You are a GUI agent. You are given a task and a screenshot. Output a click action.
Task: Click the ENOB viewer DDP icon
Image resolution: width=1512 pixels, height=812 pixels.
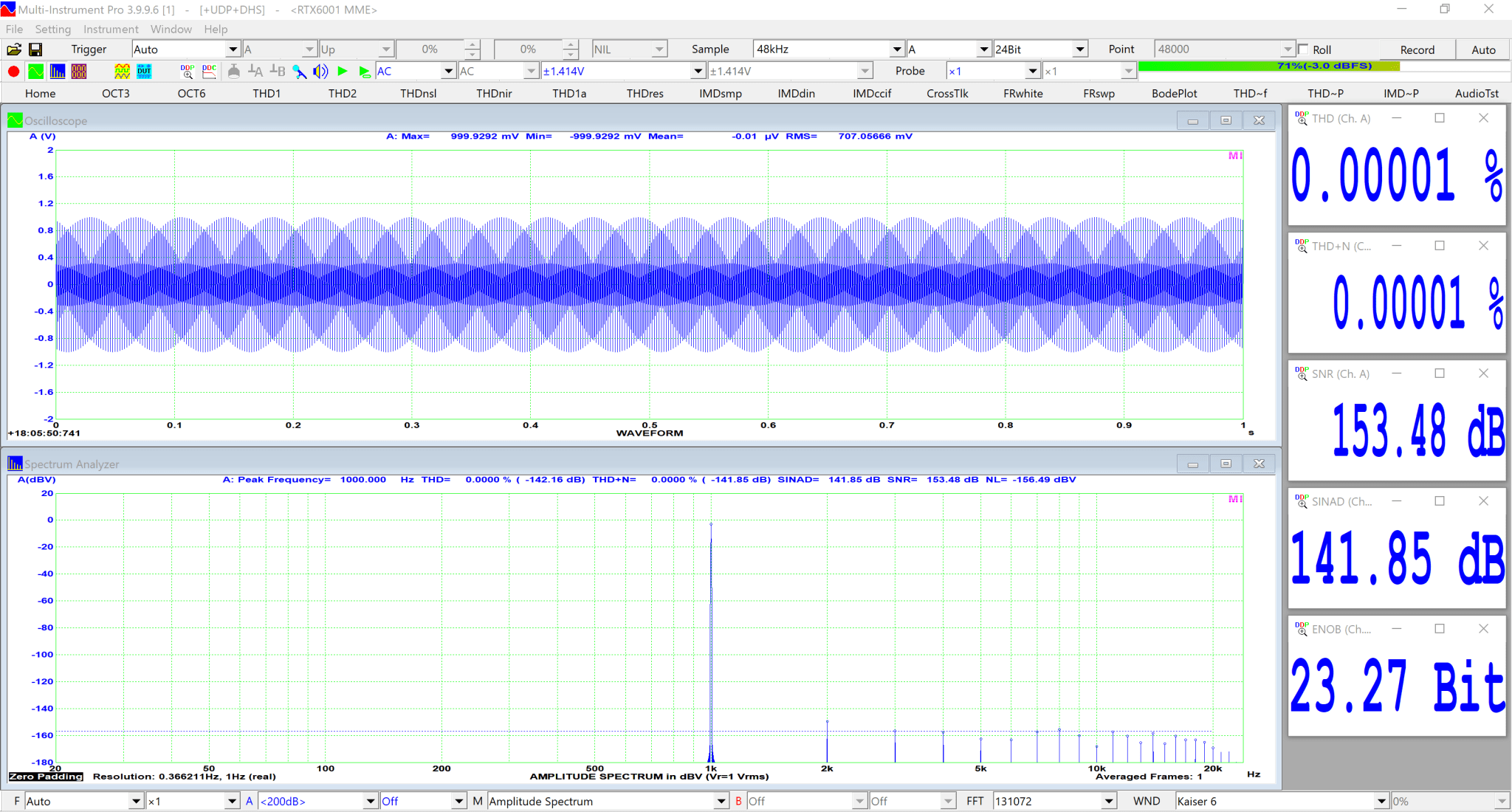click(1302, 629)
